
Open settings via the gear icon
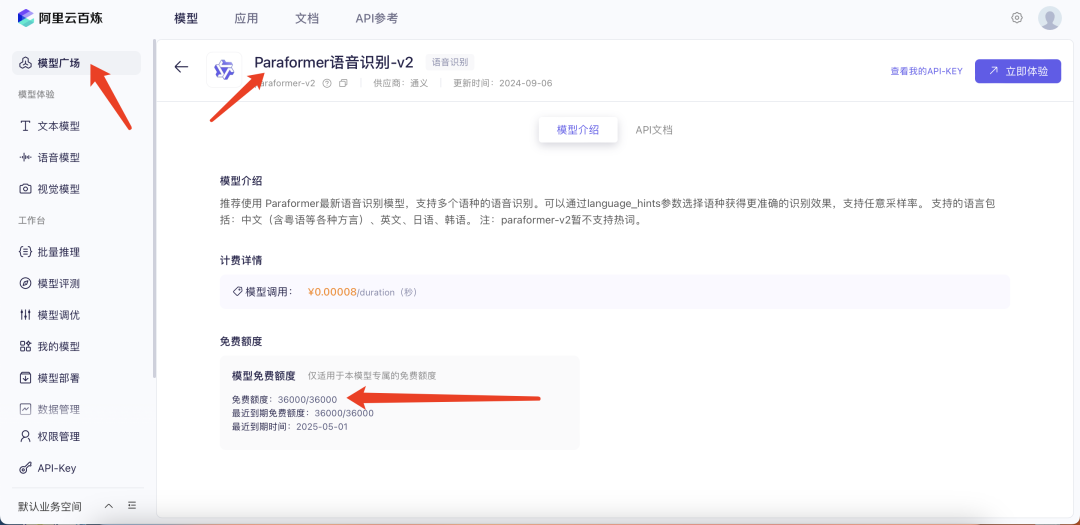tap(1017, 18)
